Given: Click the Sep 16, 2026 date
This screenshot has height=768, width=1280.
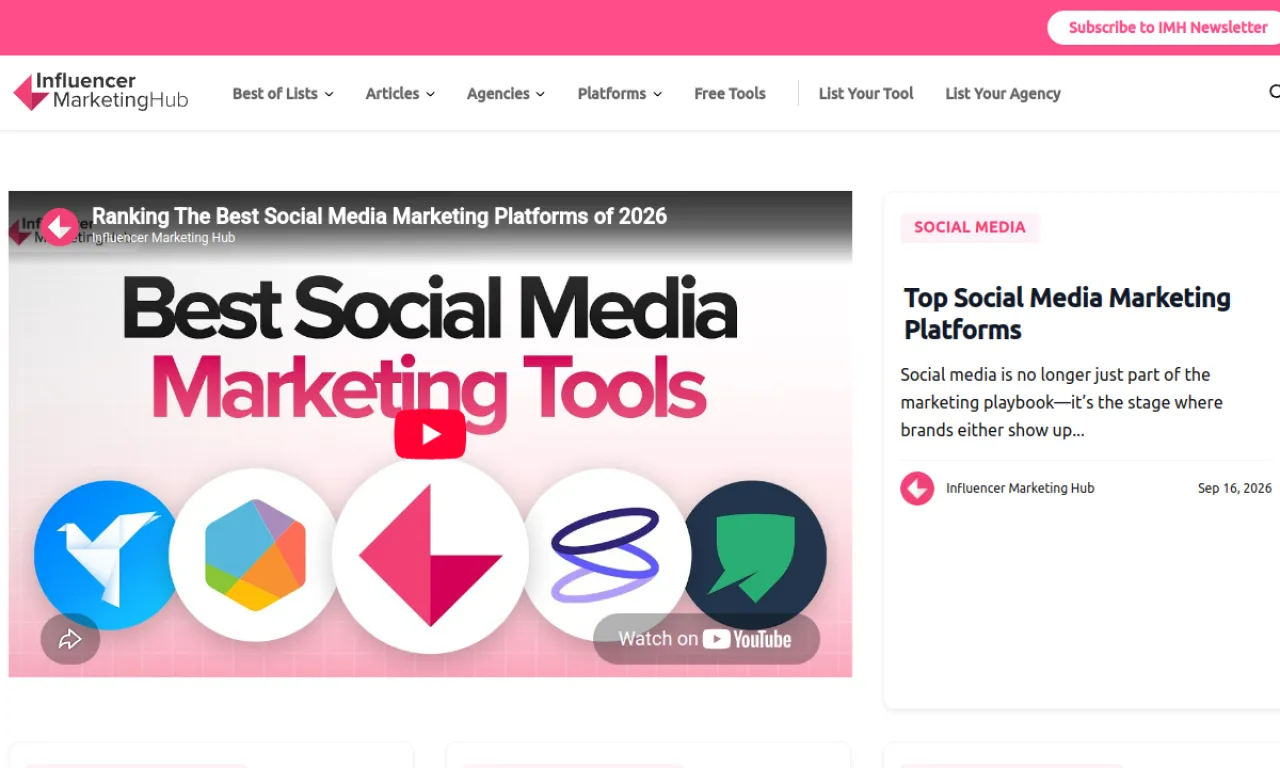Looking at the screenshot, I should click(x=1235, y=488).
